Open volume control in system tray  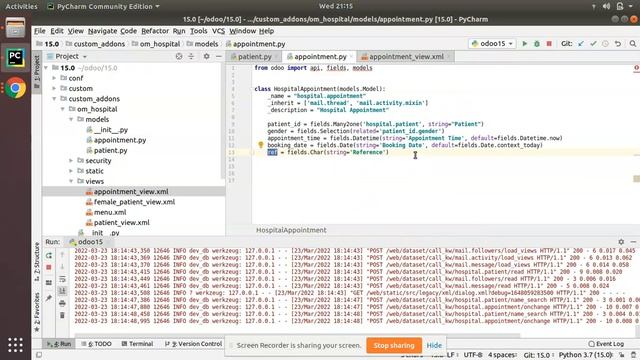(607, 6)
